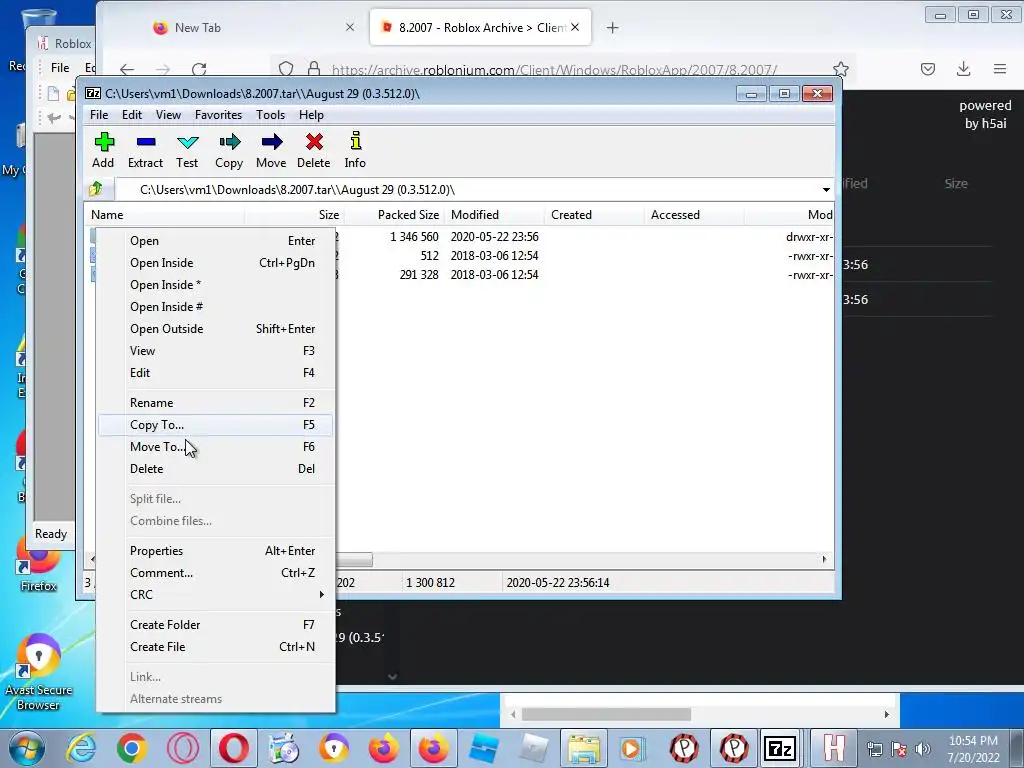Open the Avast Secure Browser desktop shortcut
The width and height of the screenshot is (1024, 768).
[x=39, y=673]
